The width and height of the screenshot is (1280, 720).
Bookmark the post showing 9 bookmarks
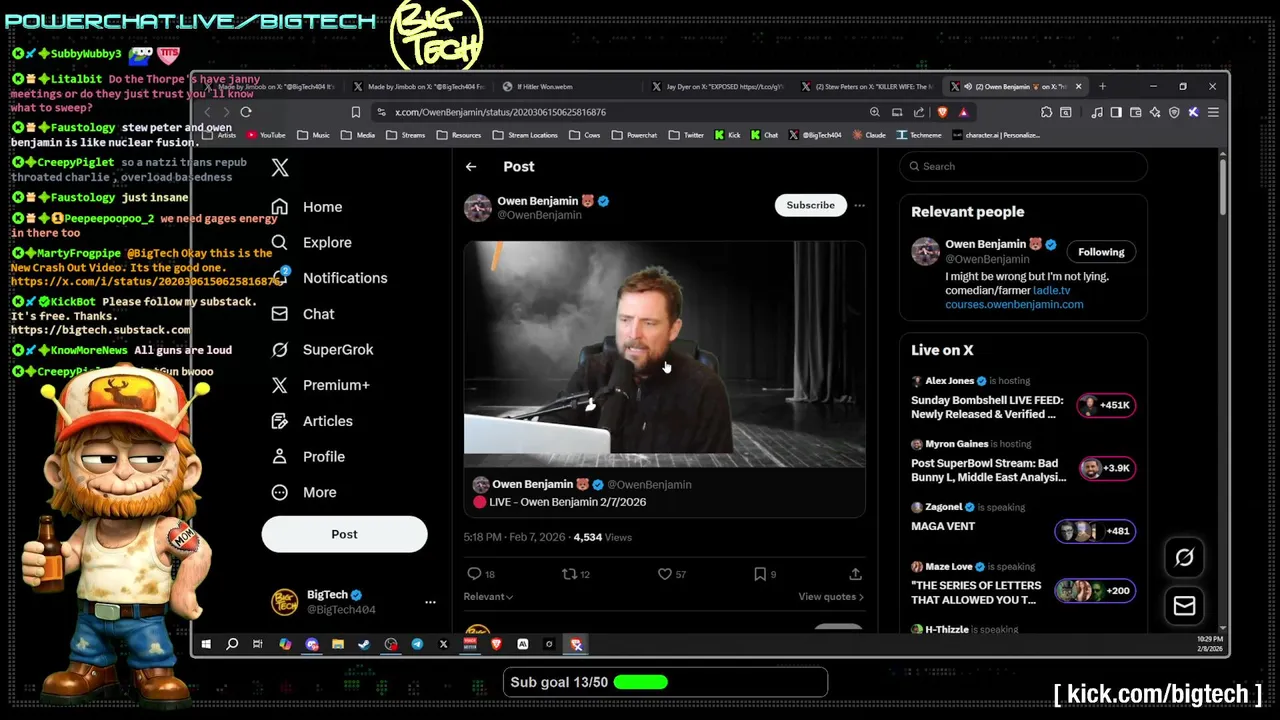[x=760, y=574]
